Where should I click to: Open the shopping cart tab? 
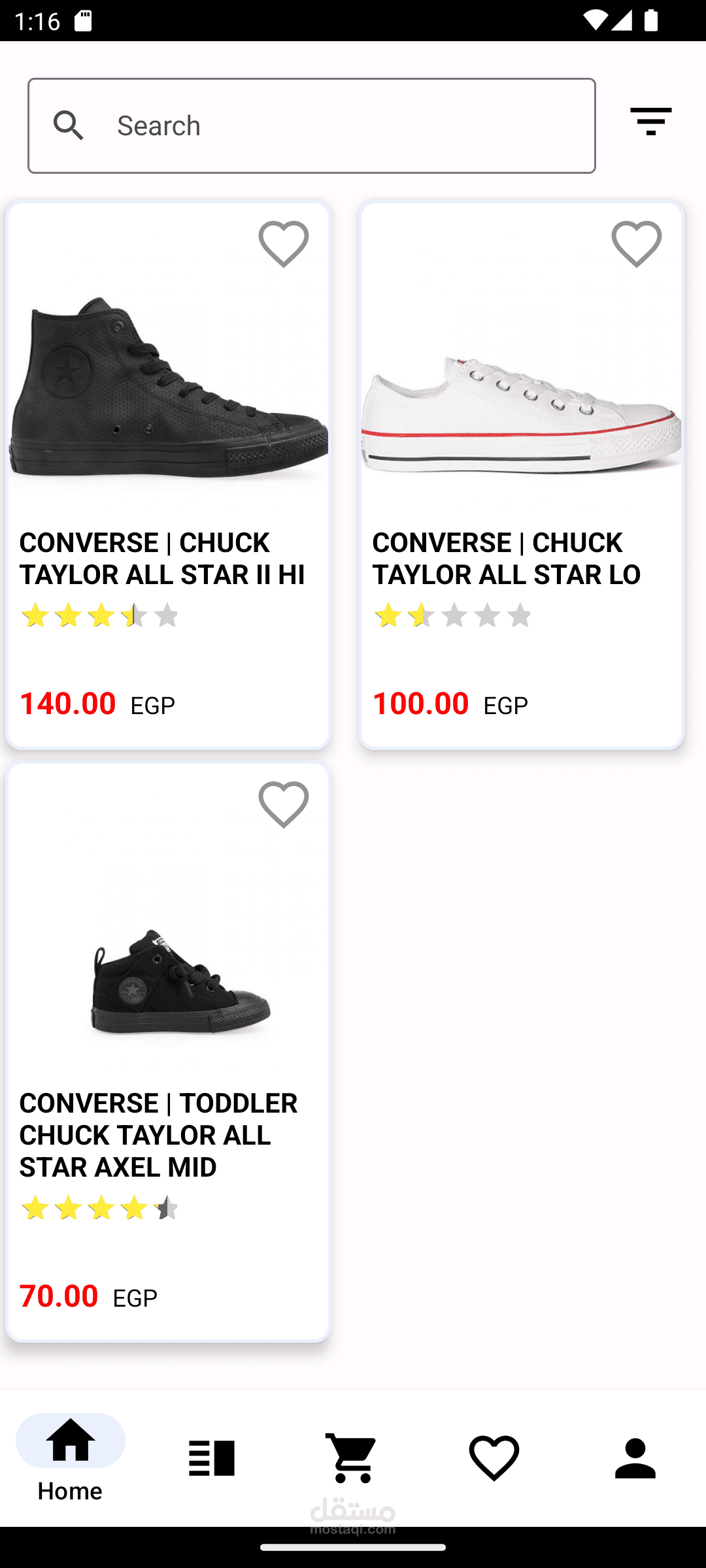[x=353, y=1458]
